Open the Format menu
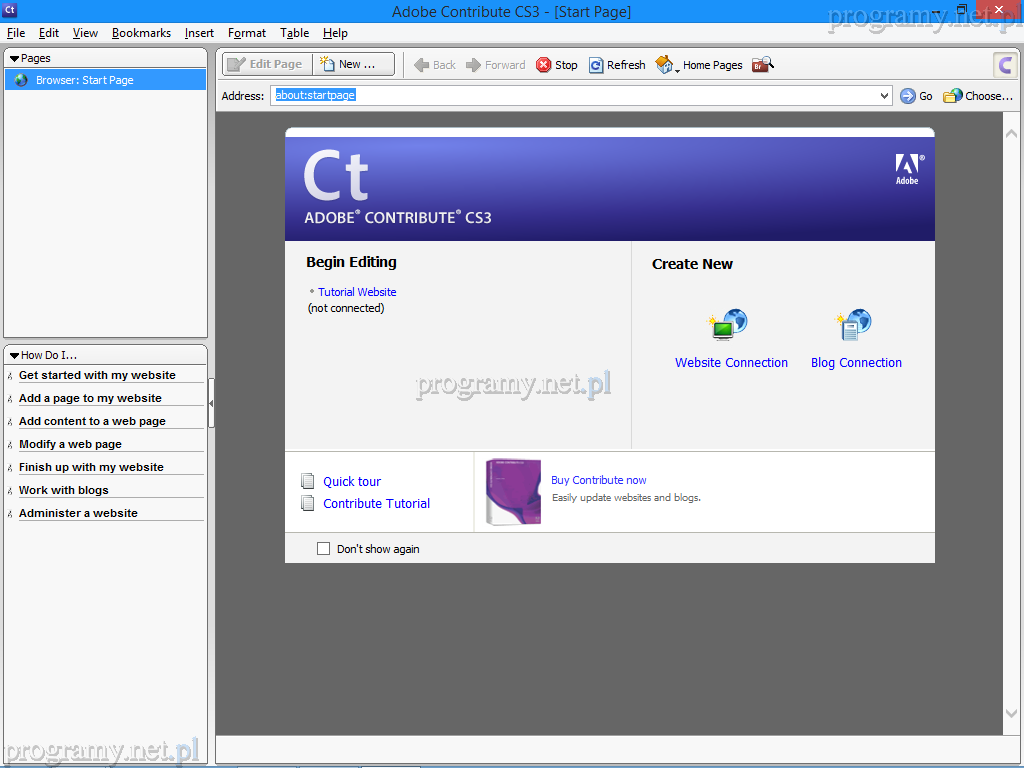 (247, 33)
